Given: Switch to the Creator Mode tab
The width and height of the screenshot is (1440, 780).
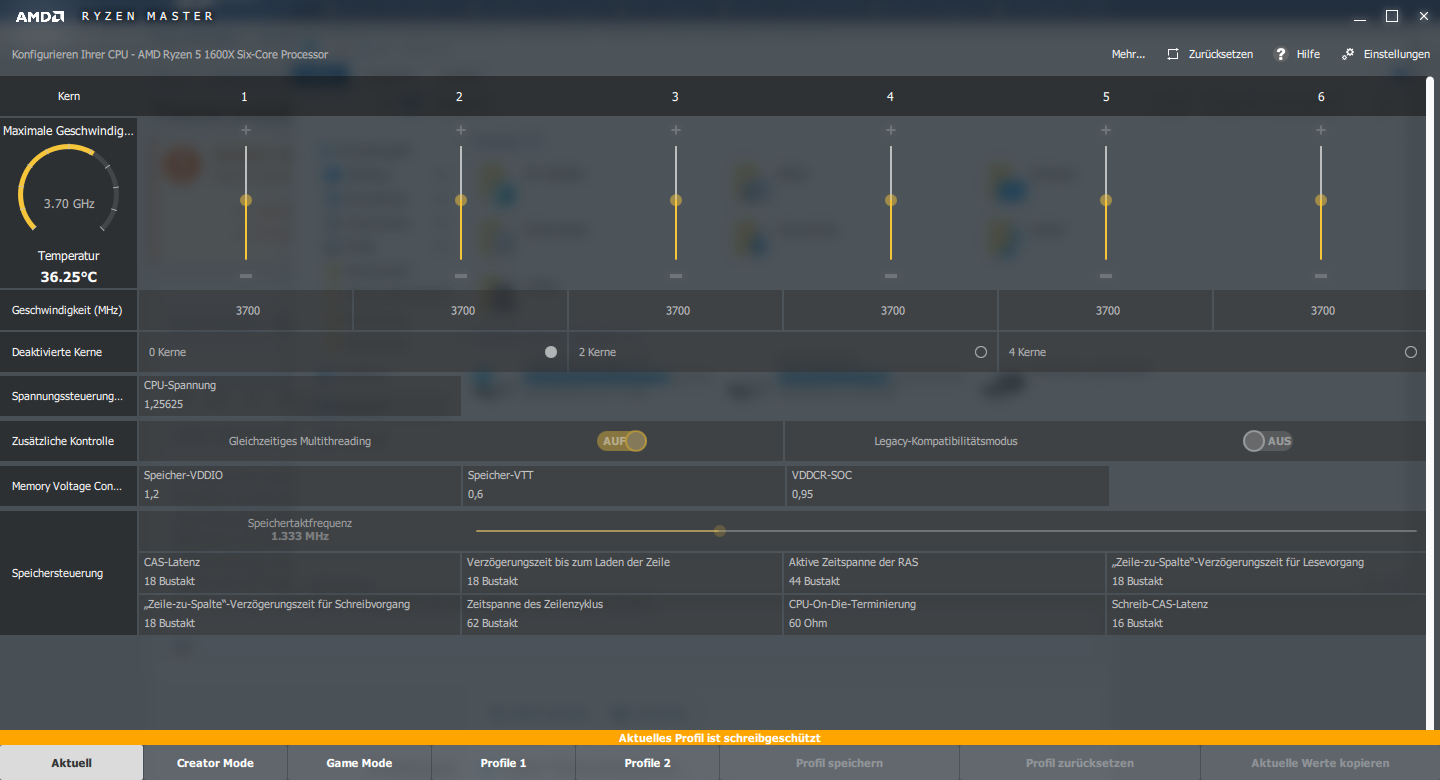Looking at the screenshot, I should (215, 763).
